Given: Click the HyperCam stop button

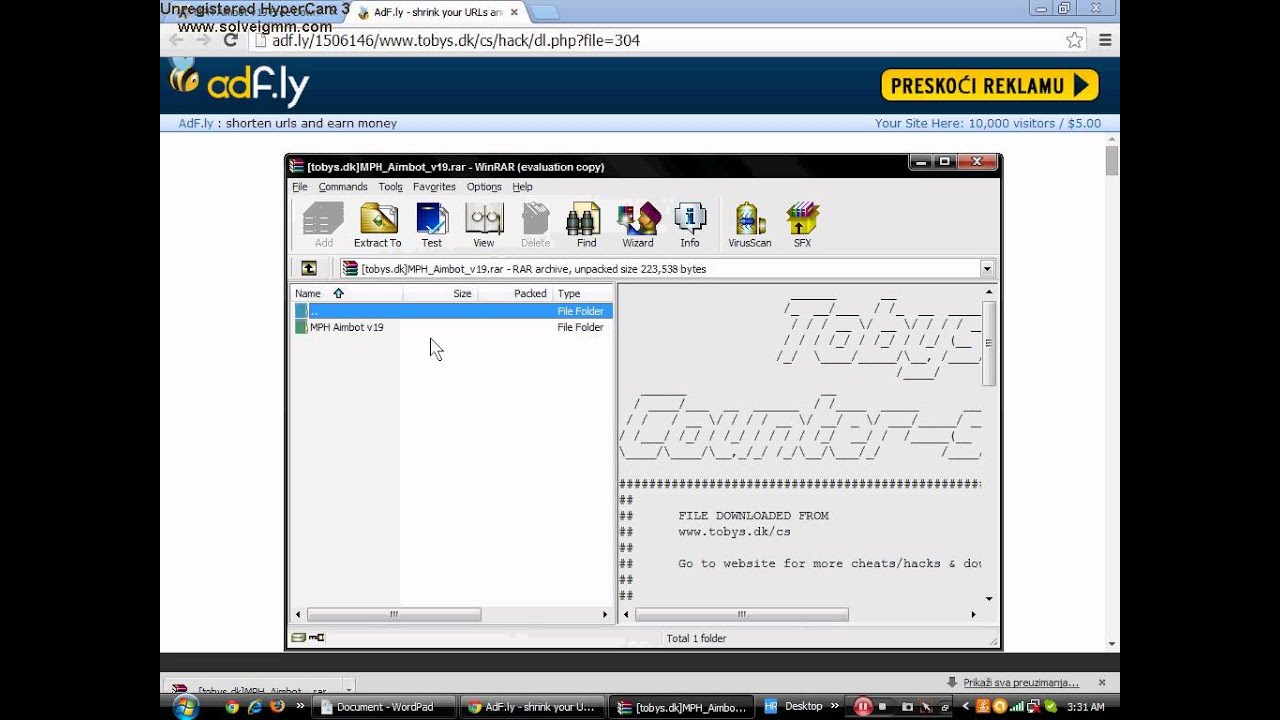Looking at the screenshot, I should coord(882,706).
